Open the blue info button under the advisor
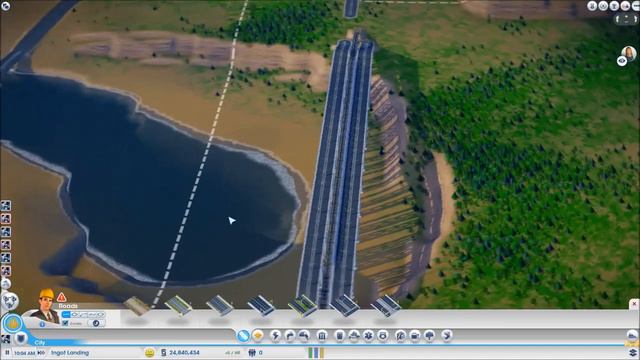Viewport: 640px width, 360px height. tap(42, 324)
